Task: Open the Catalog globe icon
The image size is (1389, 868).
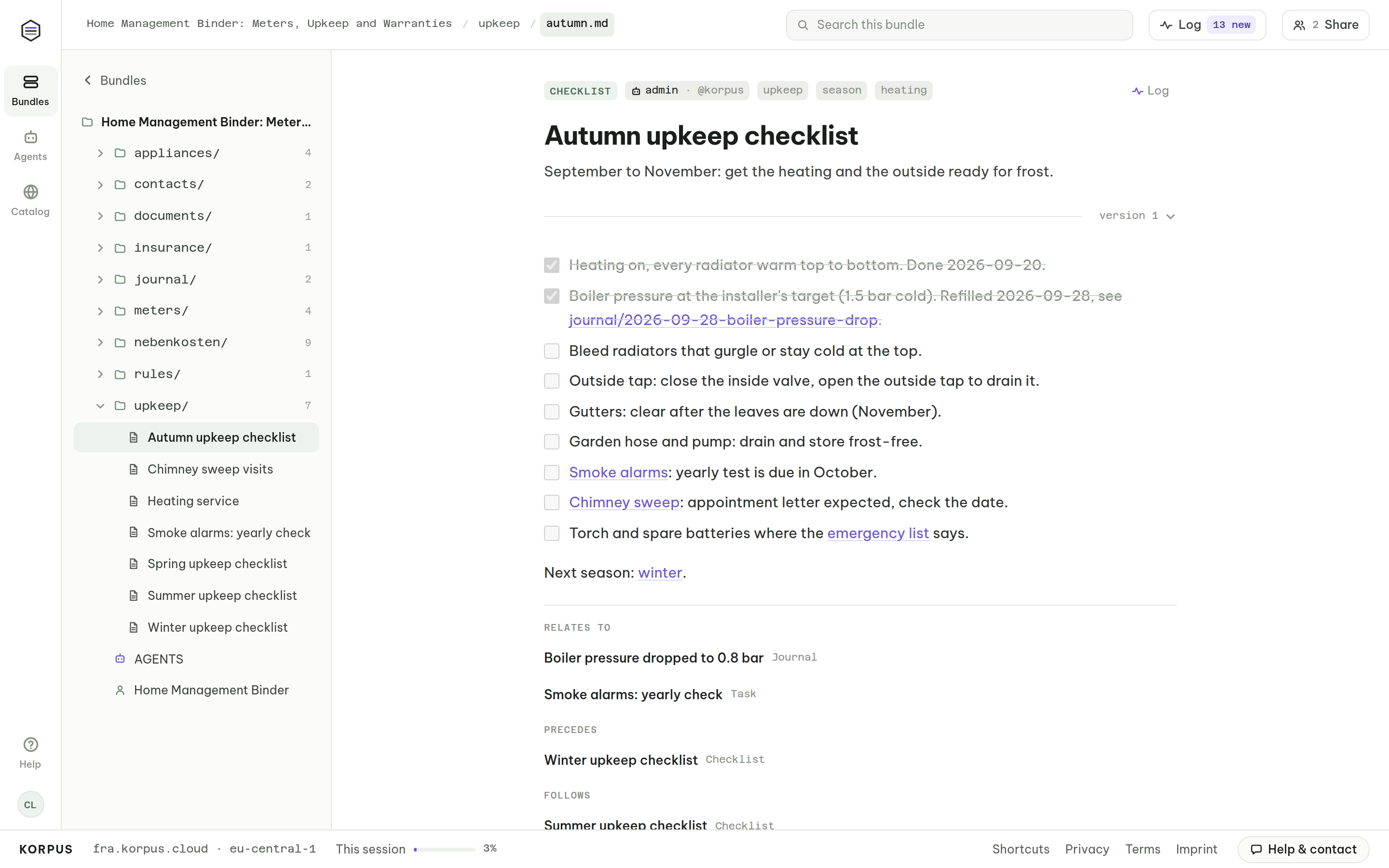Action: tap(30, 192)
